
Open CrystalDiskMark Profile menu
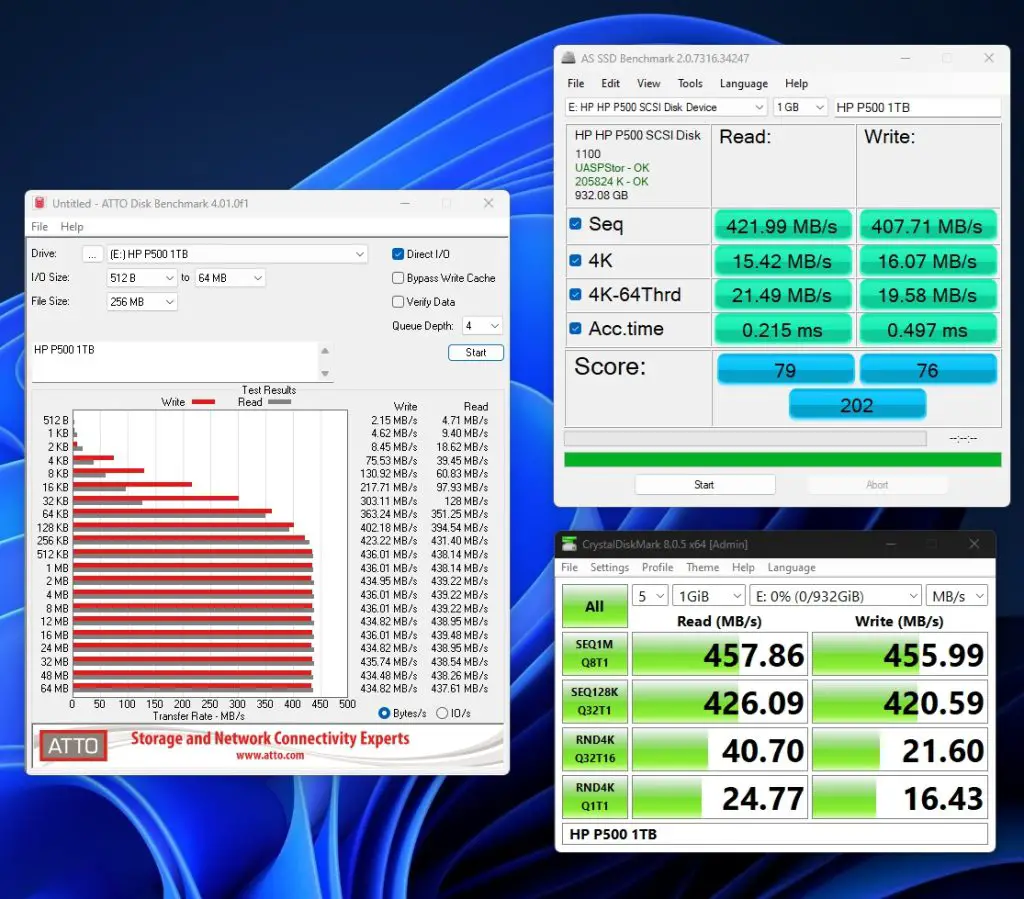657,567
